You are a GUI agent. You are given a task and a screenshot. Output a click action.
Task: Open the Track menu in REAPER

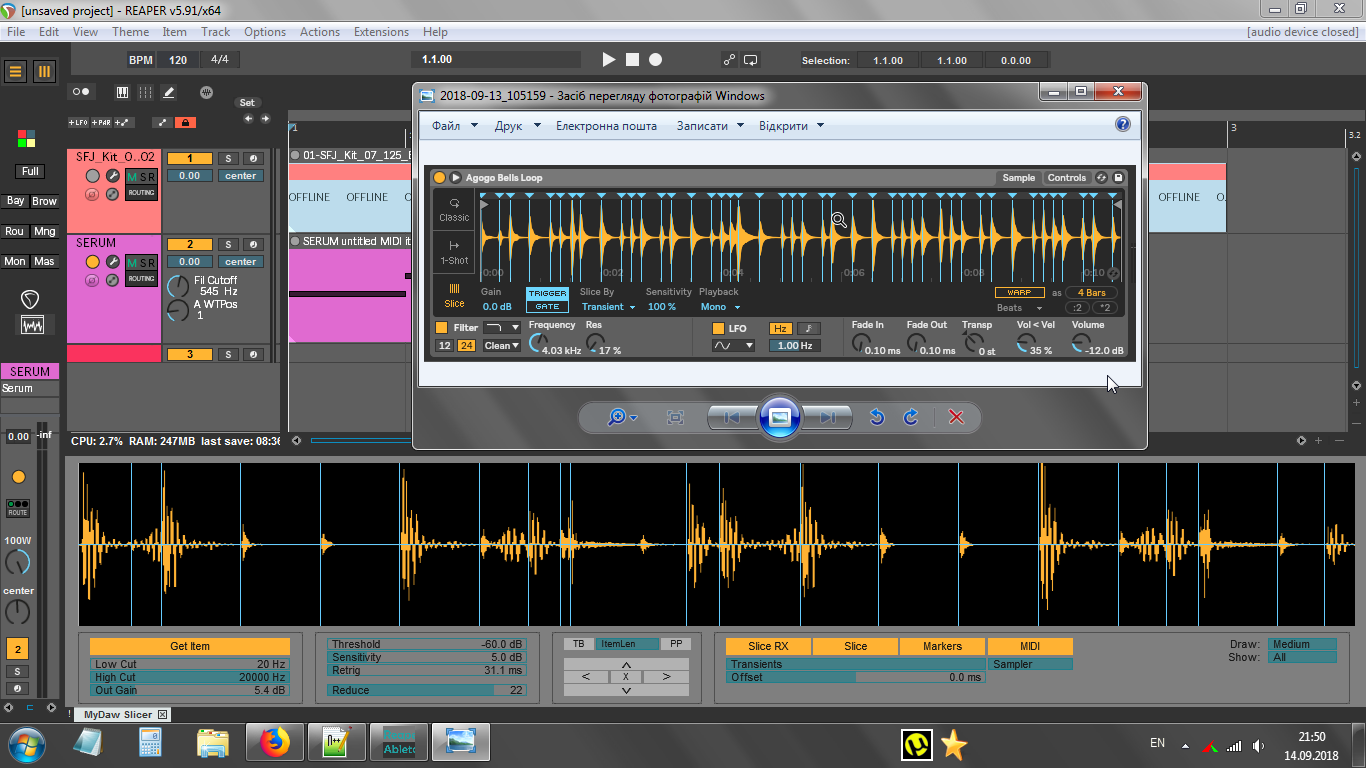(x=215, y=32)
